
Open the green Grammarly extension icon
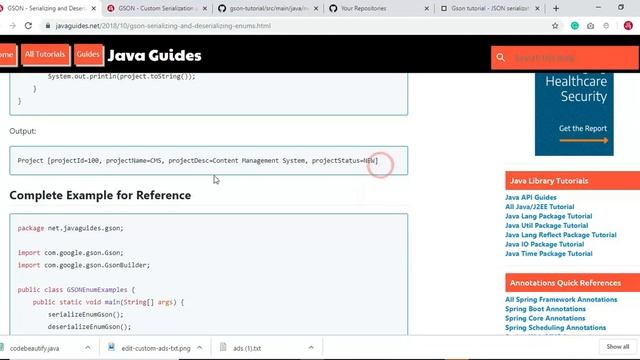[x=575, y=26]
